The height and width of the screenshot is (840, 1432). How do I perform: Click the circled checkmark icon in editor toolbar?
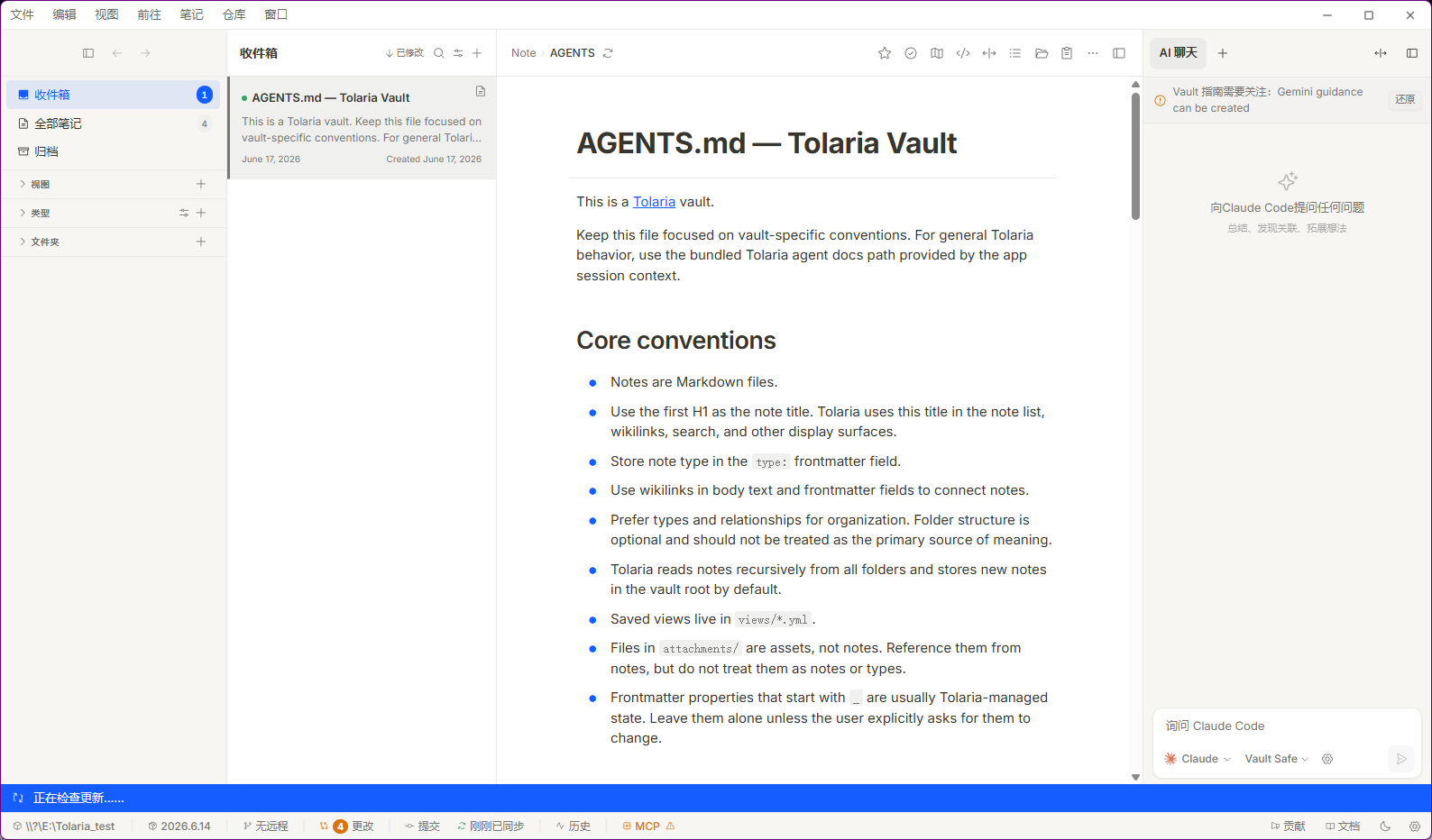(911, 53)
